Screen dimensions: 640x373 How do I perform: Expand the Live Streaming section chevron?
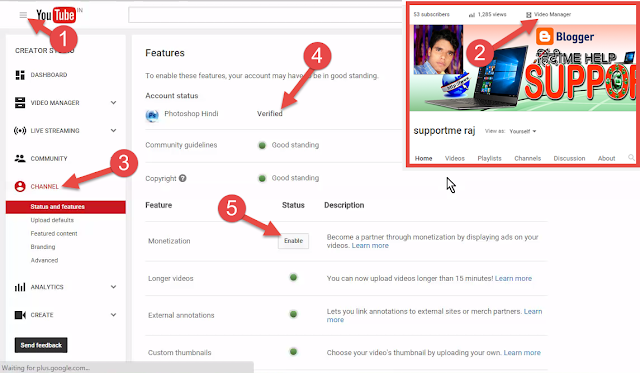point(113,131)
